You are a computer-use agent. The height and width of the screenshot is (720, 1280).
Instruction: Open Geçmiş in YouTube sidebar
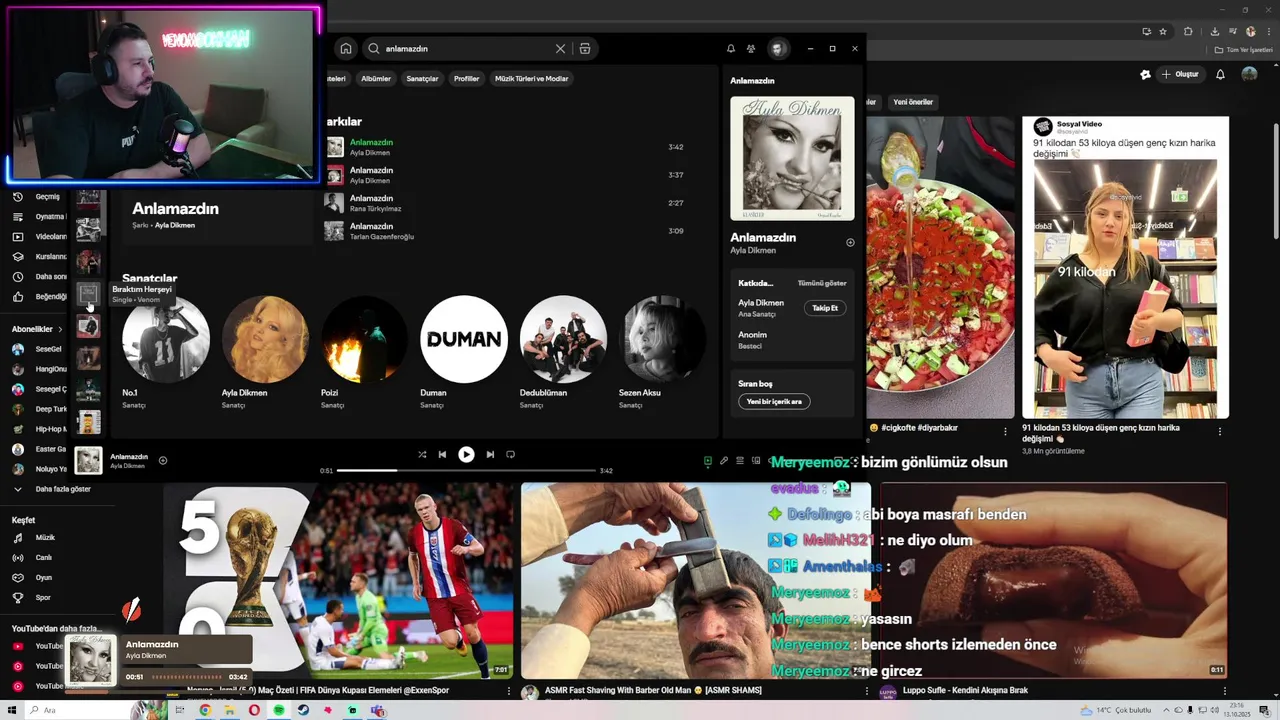pos(38,197)
